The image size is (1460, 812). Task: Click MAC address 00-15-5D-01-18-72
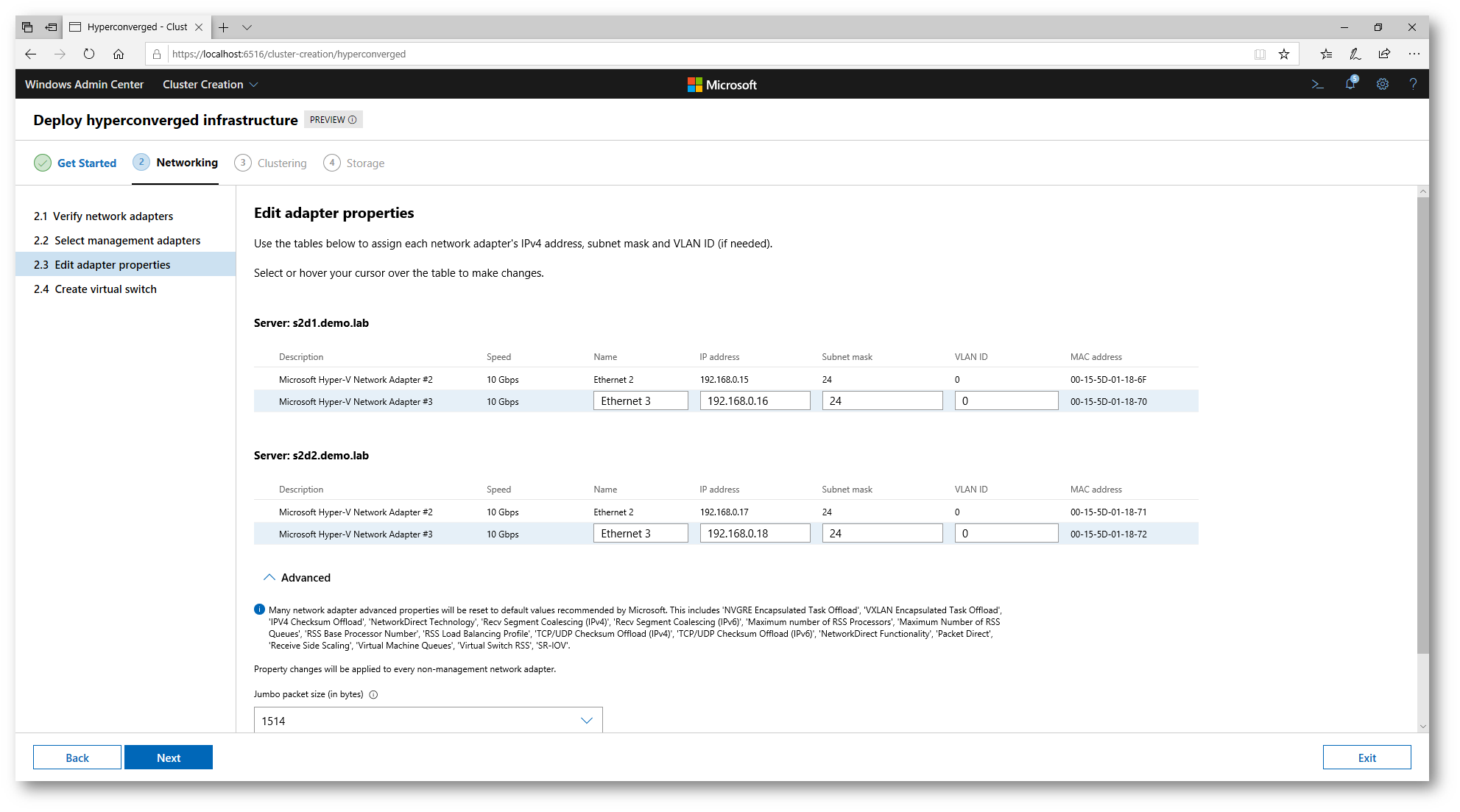click(x=1108, y=534)
